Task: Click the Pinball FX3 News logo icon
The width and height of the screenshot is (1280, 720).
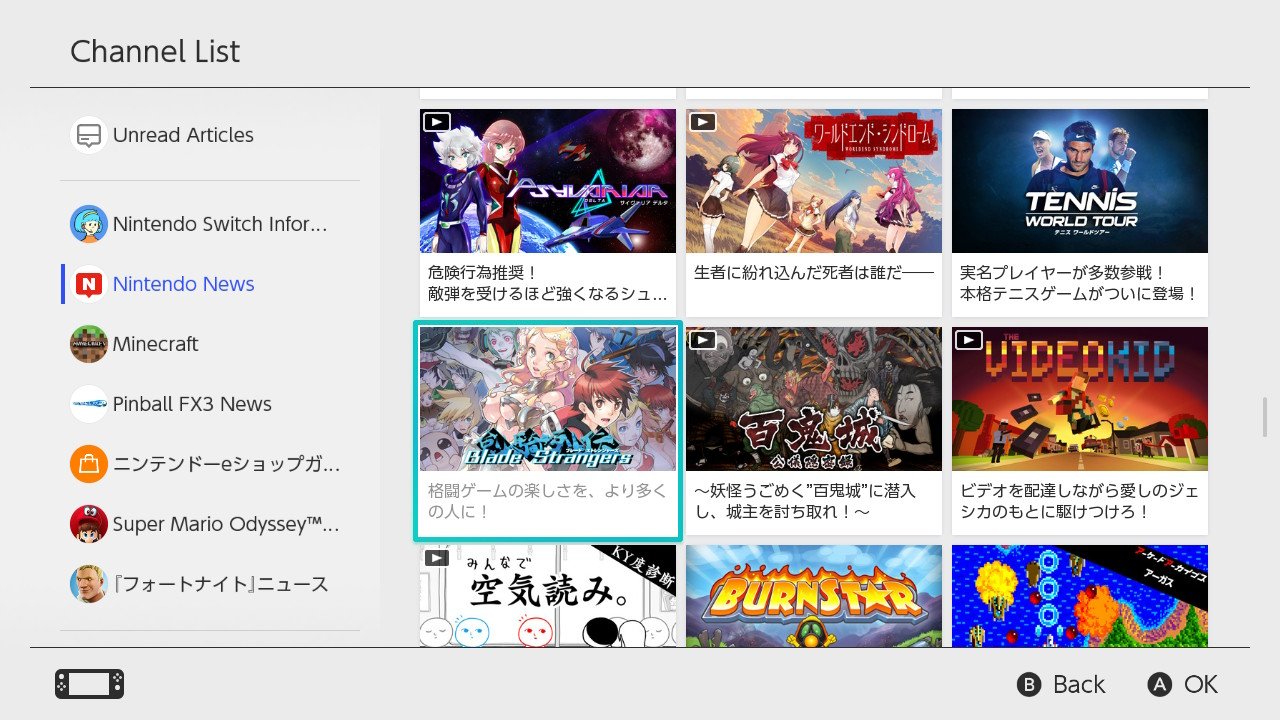Action: [x=89, y=404]
